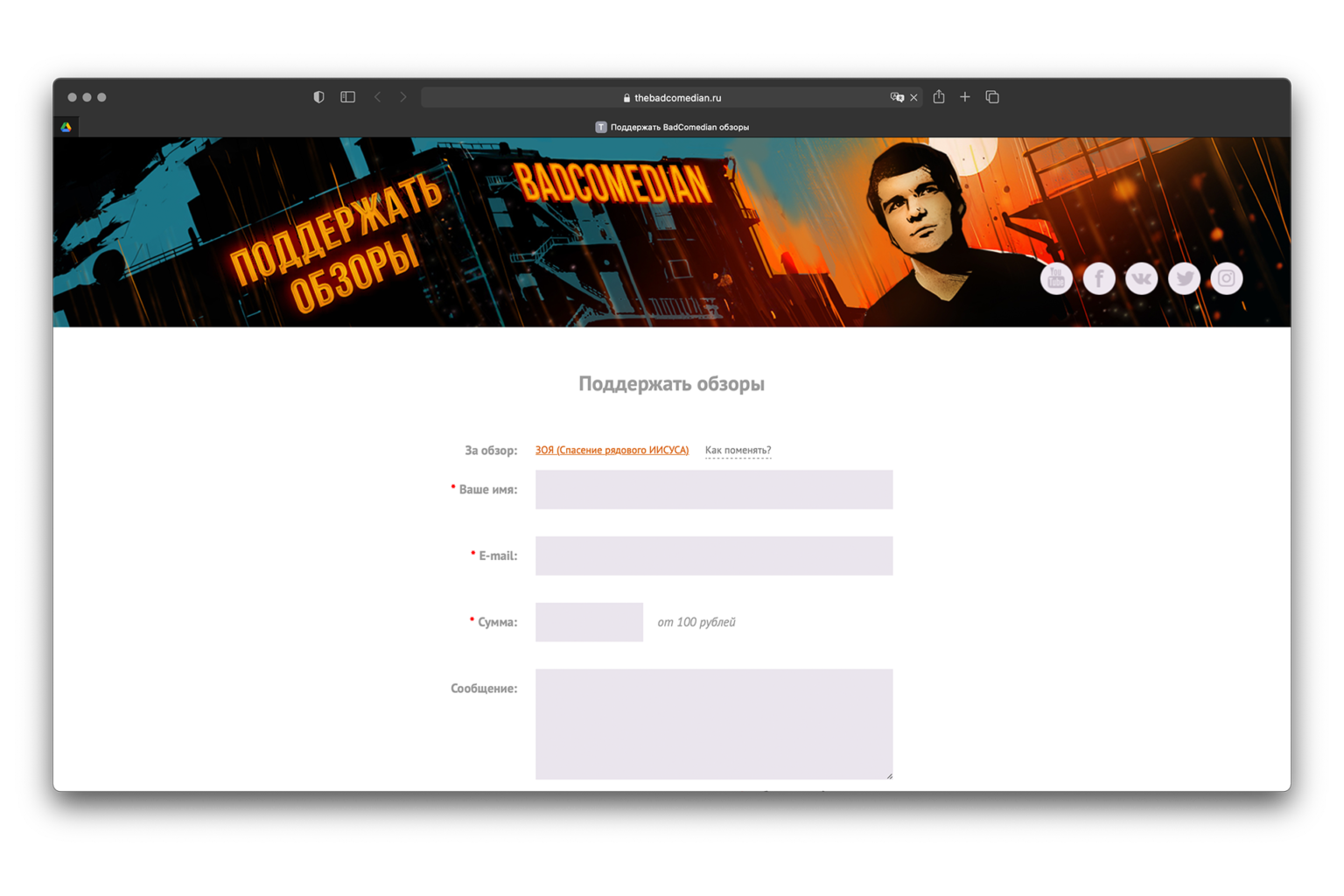Click the textarea resize handle
Image resolution: width=1344 pixels, height=896 pixels.
coord(889,775)
